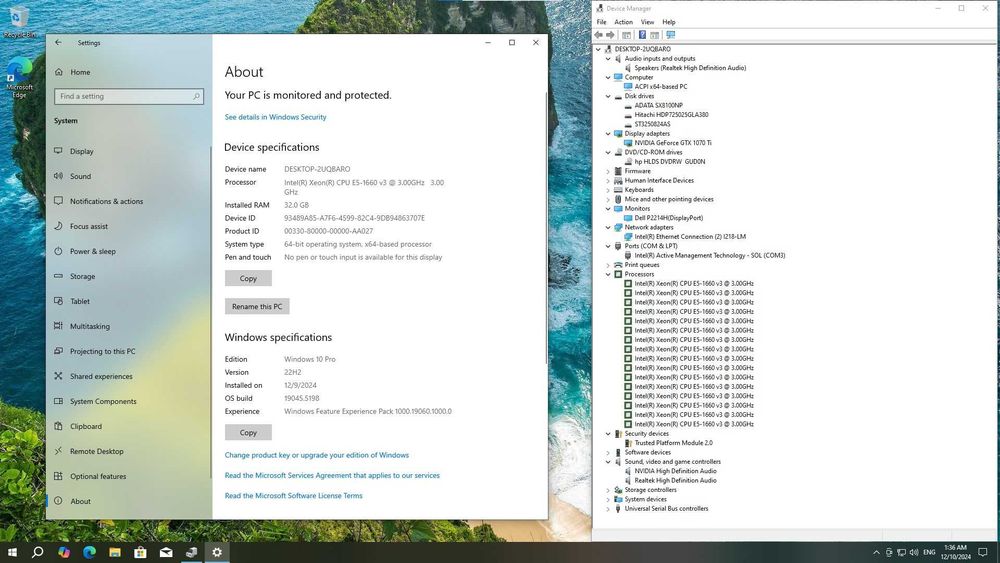
Task: Select Dell P2214H(DisplayPort) monitor entry
Action: point(668,218)
